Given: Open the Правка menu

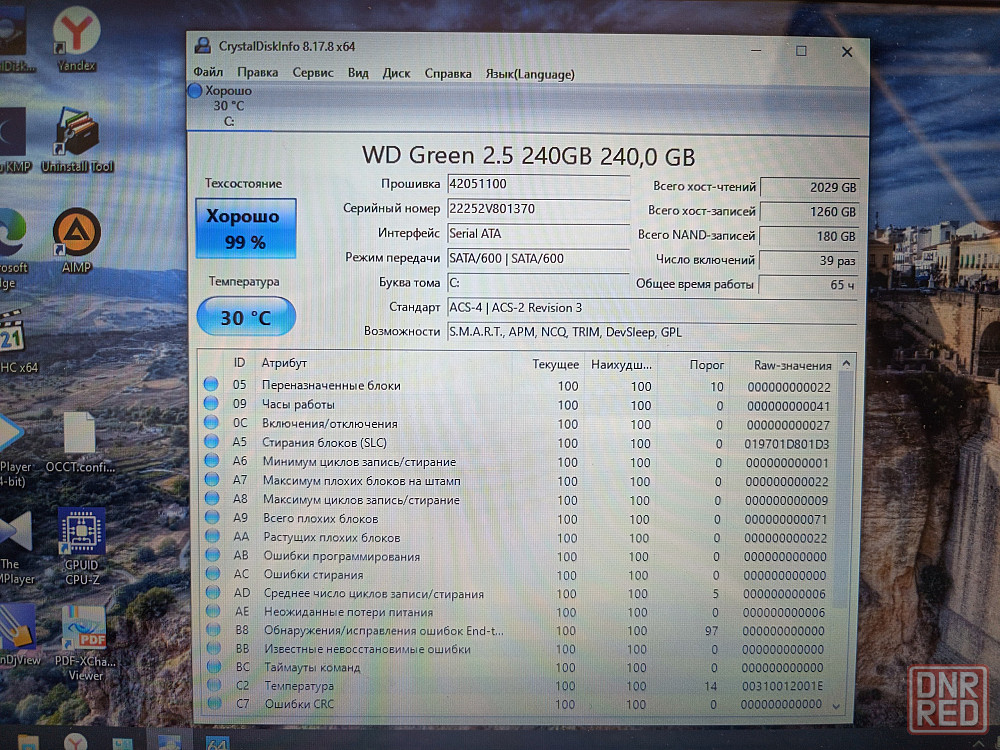Looking at the screenshot, I should coord(257,73).
